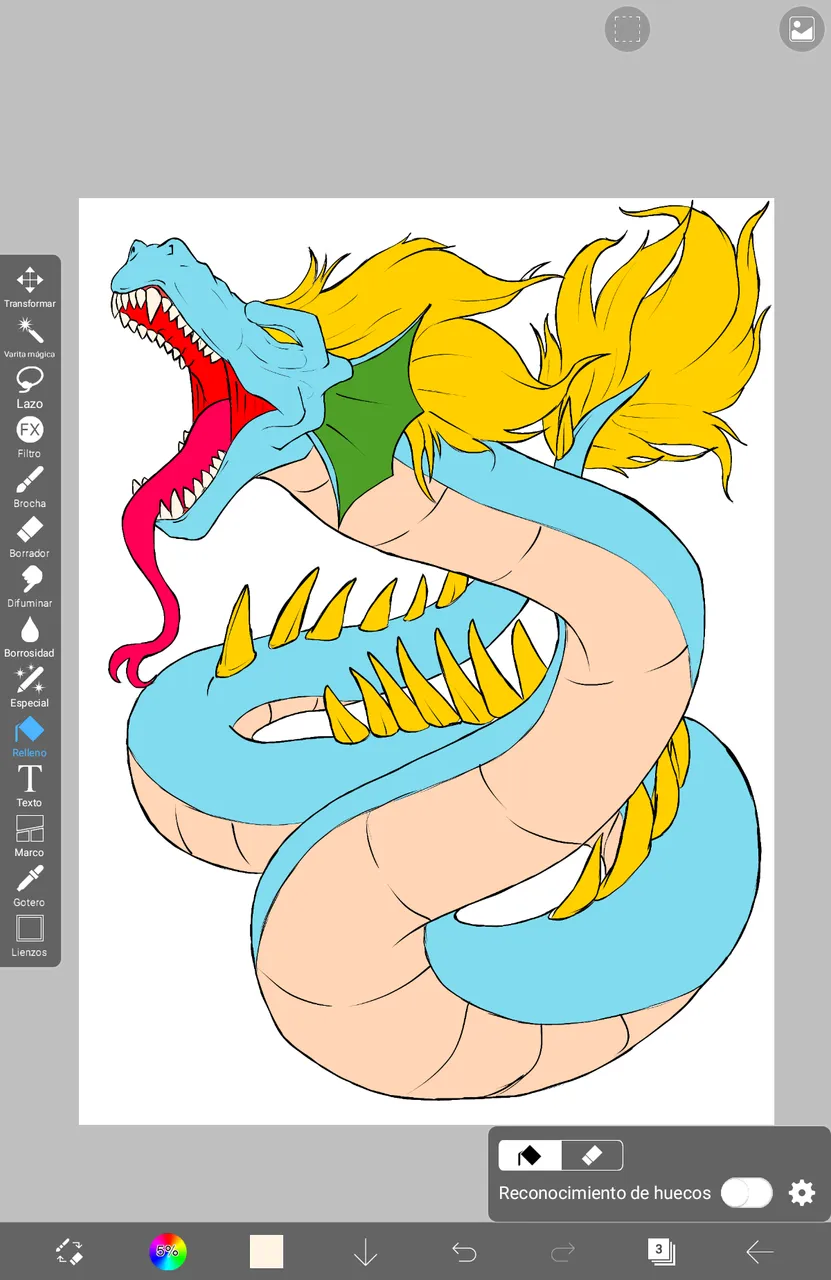Select the Borrador eraser tool
831x1280 pixels.
pyautogui.click(x=29, y=536)
